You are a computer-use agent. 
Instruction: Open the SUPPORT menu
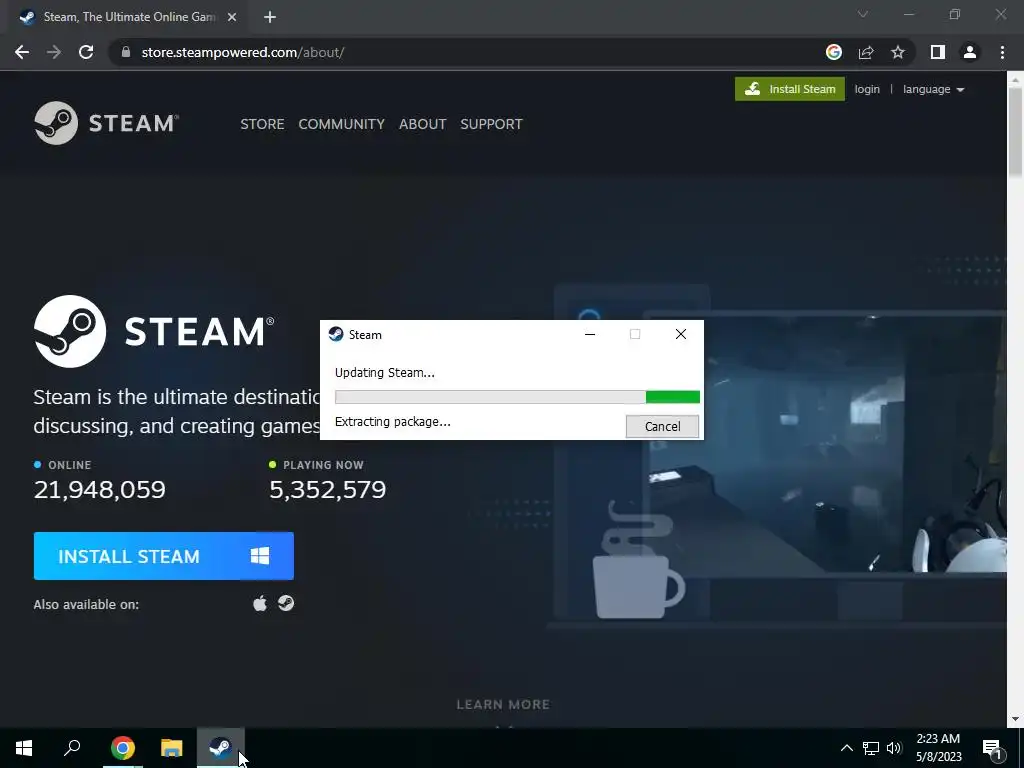491,124
